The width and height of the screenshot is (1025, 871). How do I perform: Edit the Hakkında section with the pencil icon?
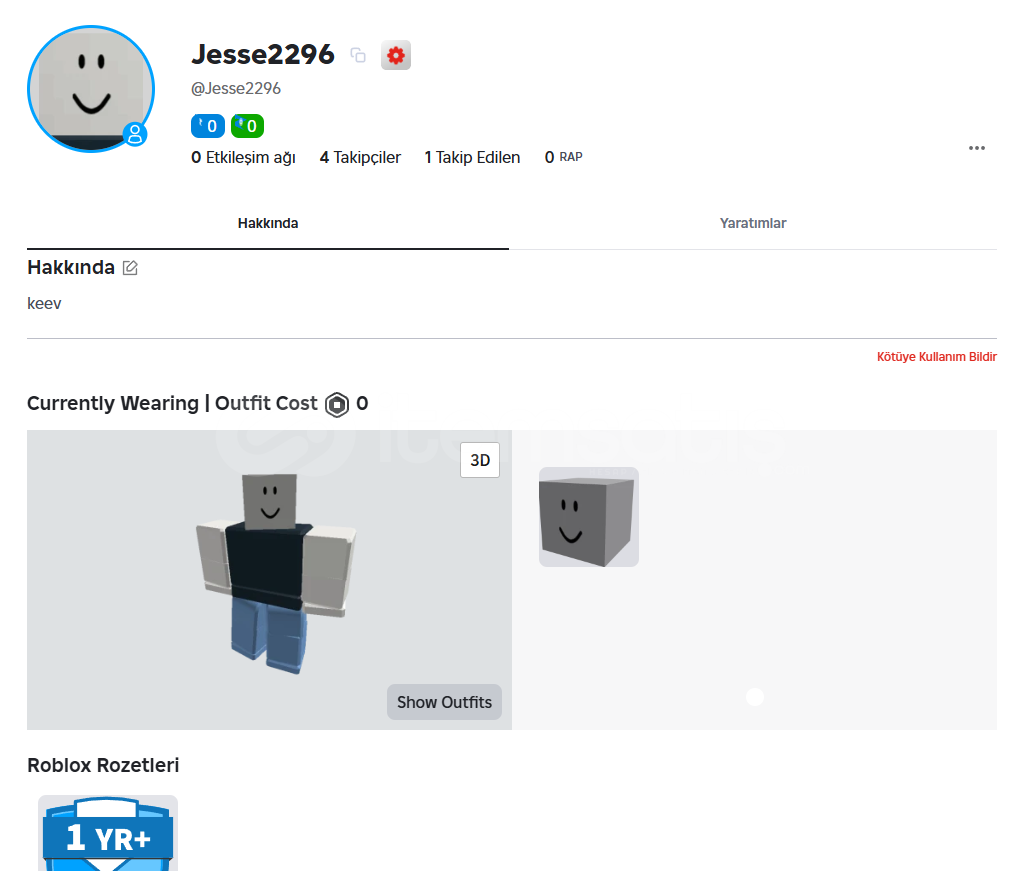point(130,267)
